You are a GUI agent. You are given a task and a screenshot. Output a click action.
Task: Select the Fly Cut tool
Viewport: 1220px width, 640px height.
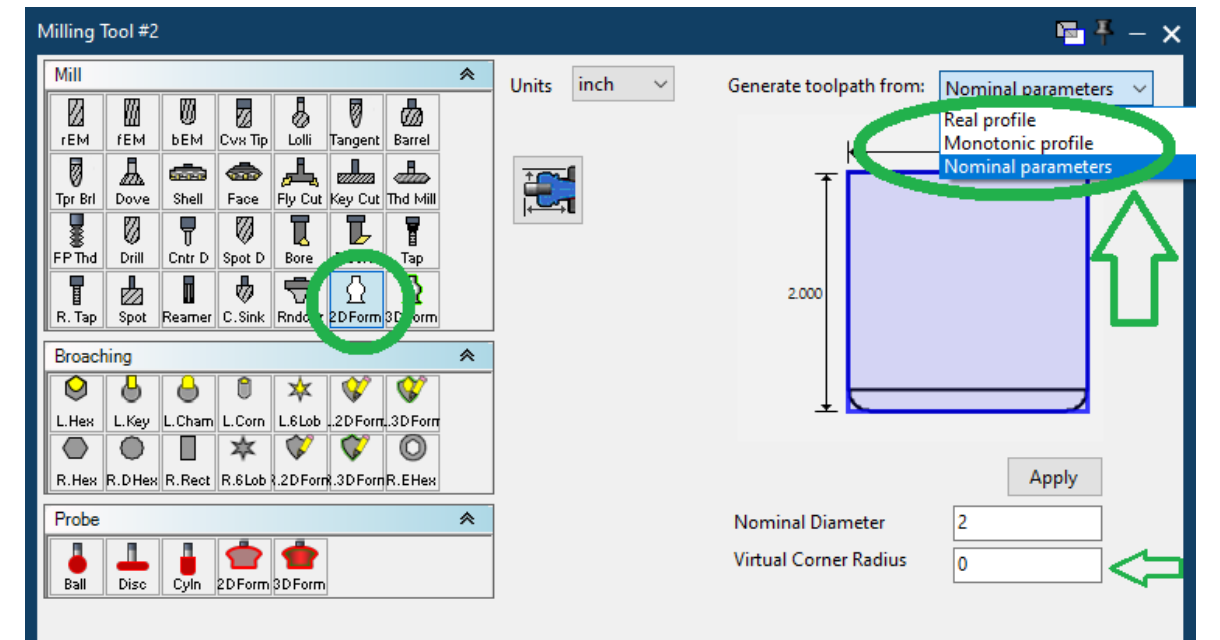coord(300,181)
